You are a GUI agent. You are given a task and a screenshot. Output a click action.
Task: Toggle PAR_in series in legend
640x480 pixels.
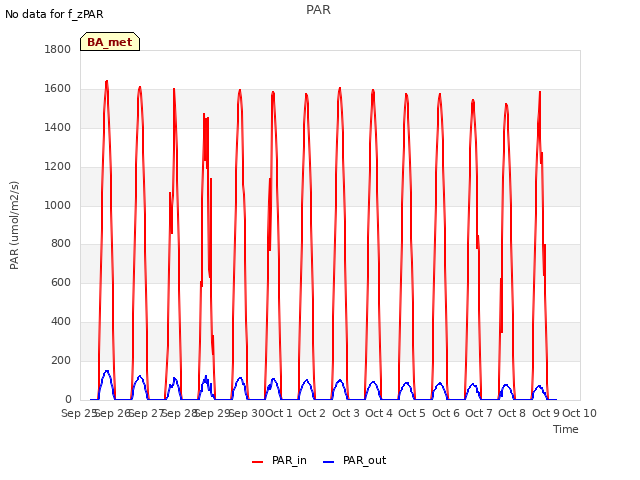[280, 460]
